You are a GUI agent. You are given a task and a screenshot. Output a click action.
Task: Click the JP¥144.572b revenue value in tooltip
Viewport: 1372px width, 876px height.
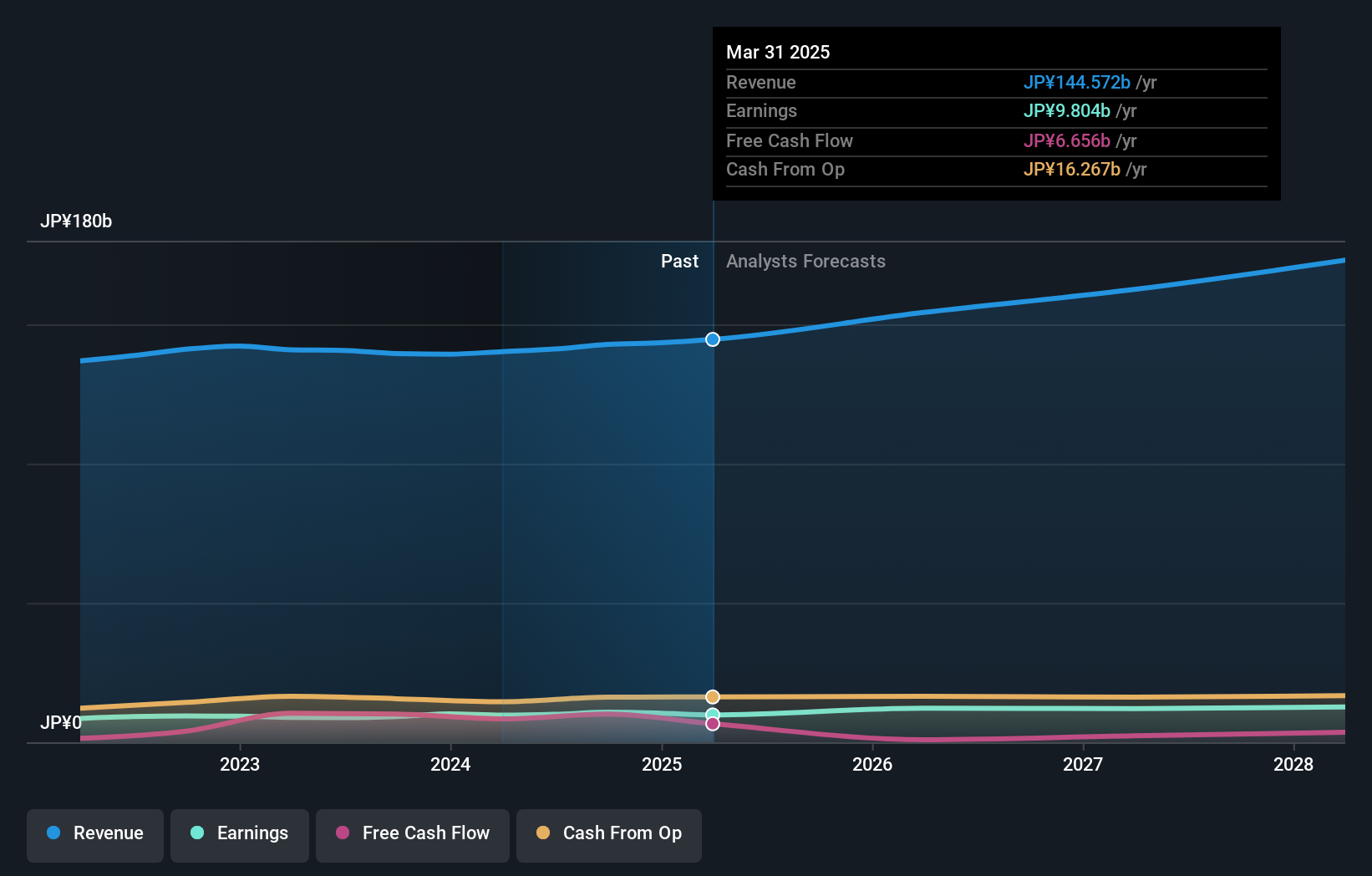[1077, 82]
